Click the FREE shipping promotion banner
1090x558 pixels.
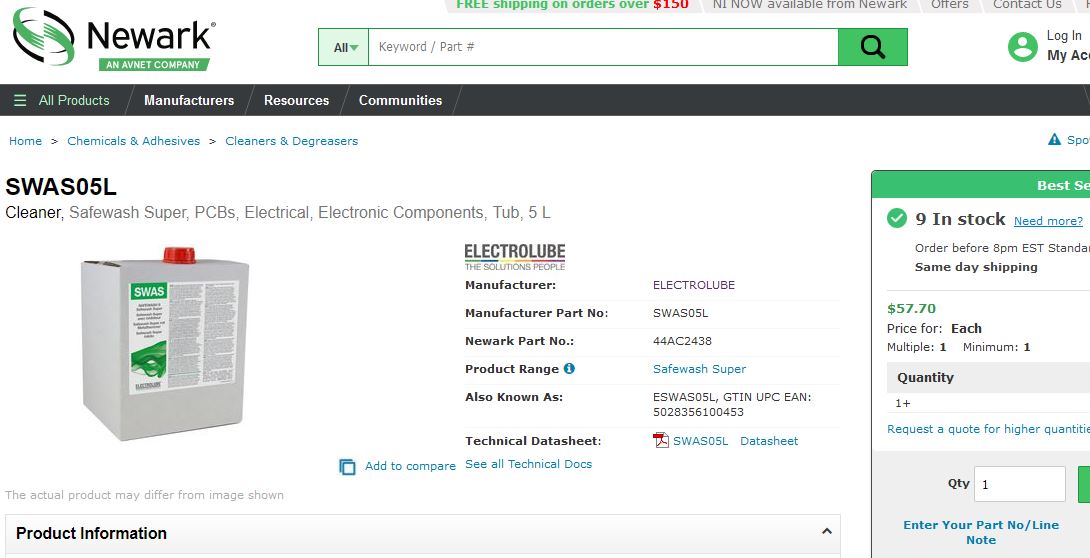tap(572, 5)
